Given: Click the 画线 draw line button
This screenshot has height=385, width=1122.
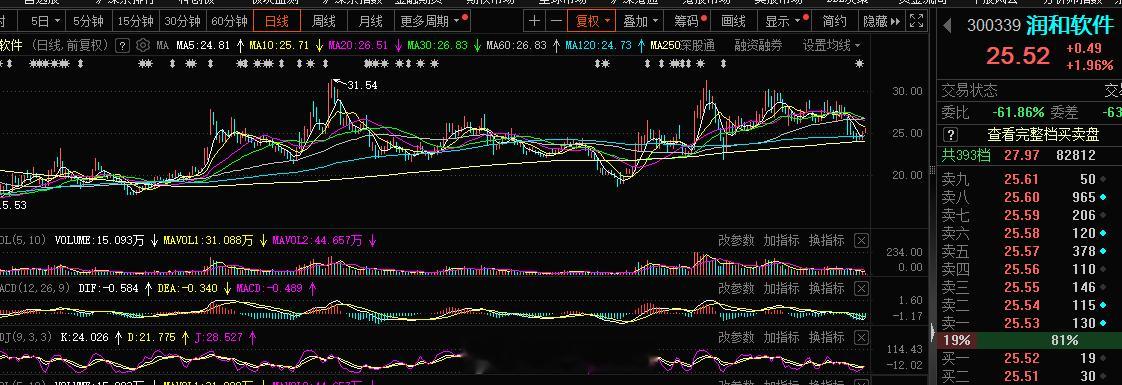Looking at the screenshot, I should click(733, 21).
